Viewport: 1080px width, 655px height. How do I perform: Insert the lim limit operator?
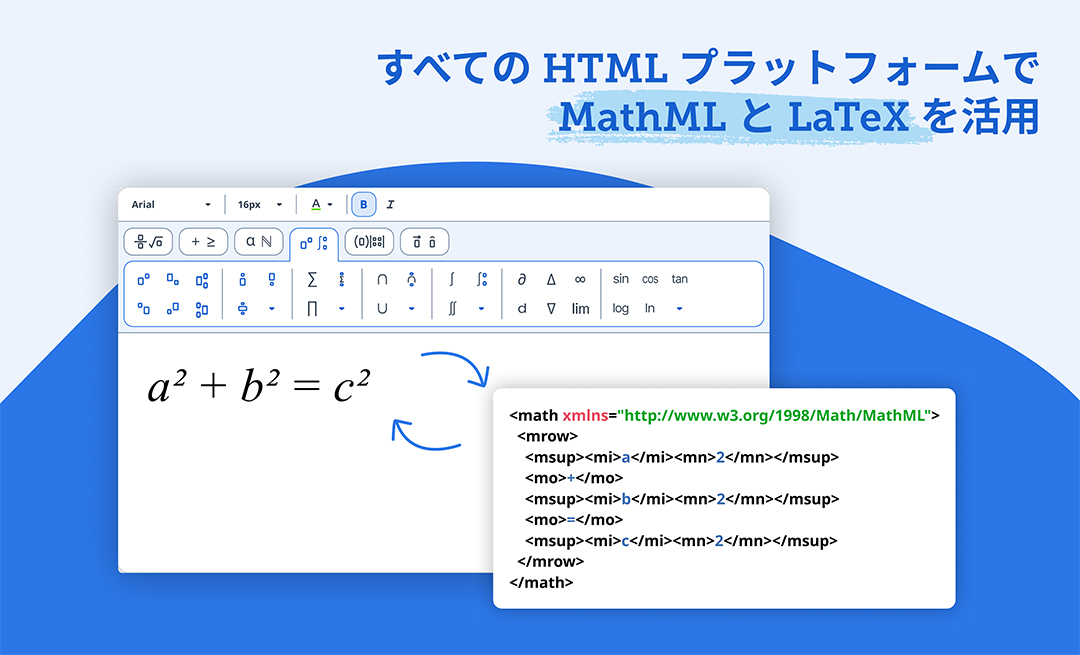click(581, 309)
